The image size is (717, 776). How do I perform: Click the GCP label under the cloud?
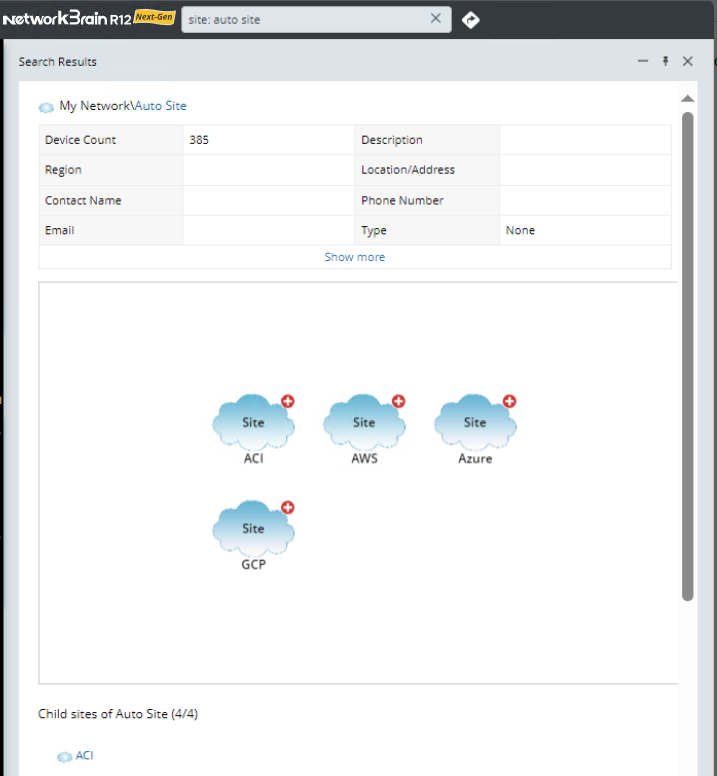[253, 565]
